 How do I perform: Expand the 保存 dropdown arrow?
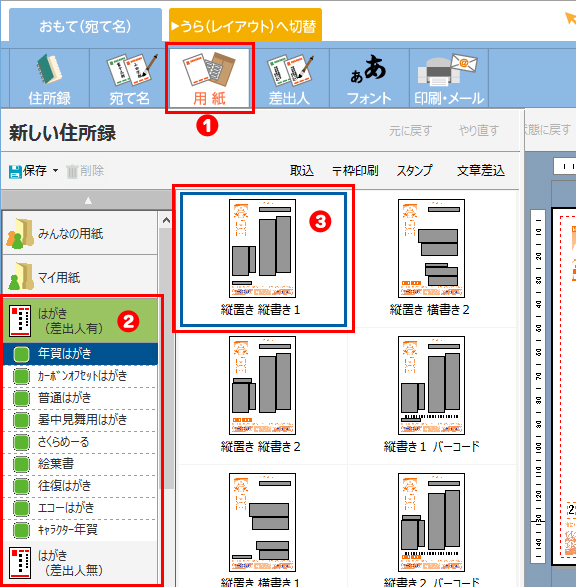click(x=55, y=171)
